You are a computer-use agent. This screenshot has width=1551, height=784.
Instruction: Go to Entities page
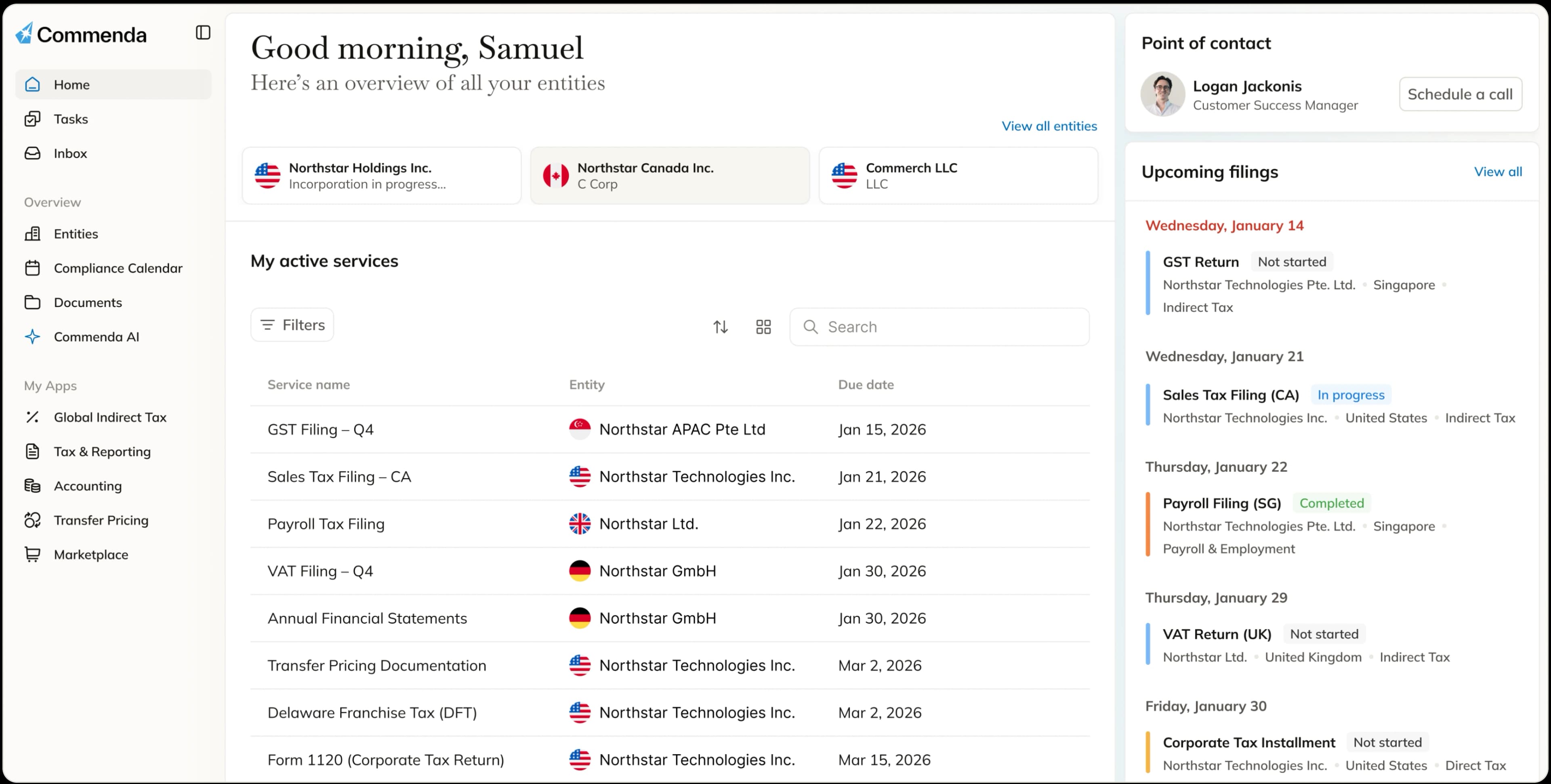(113, 234)
